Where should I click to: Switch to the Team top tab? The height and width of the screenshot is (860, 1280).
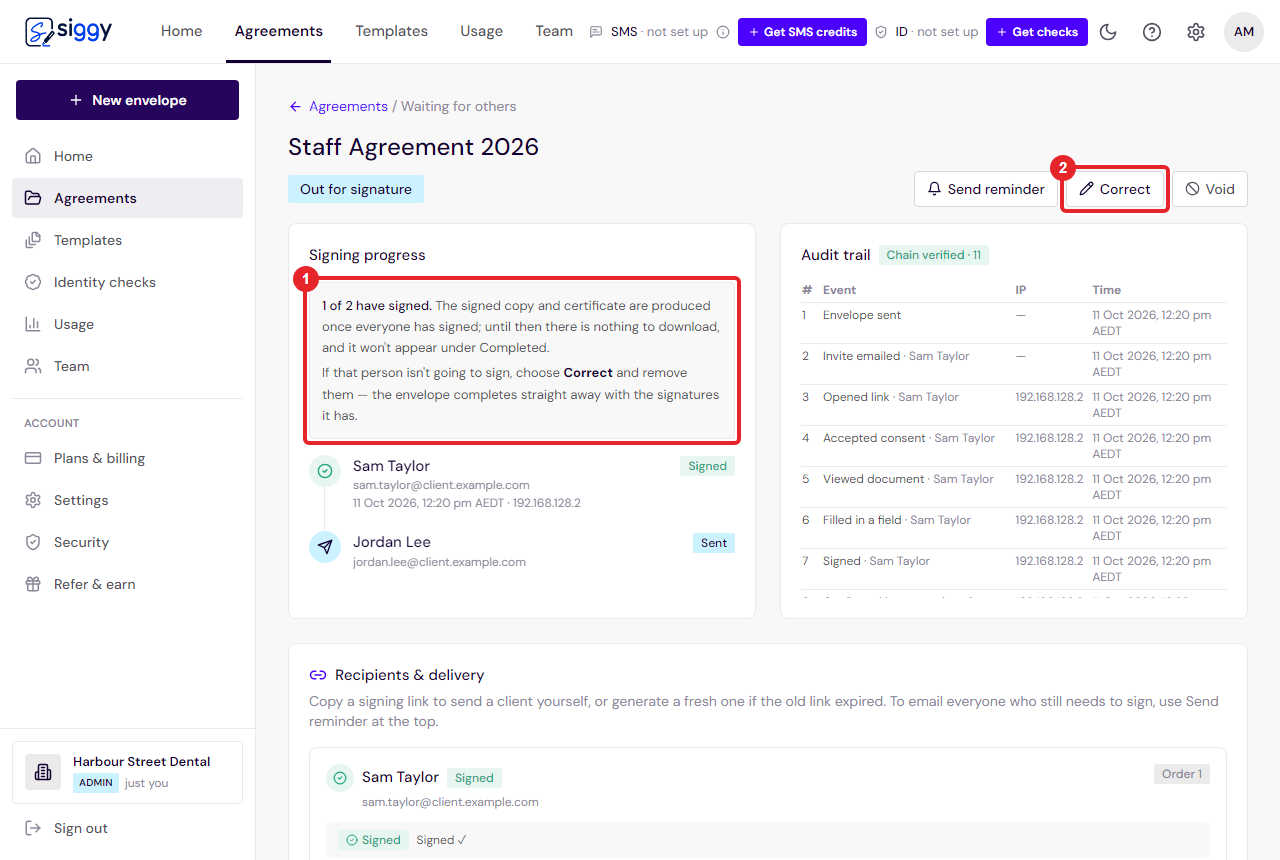click(x=554, y=31)
